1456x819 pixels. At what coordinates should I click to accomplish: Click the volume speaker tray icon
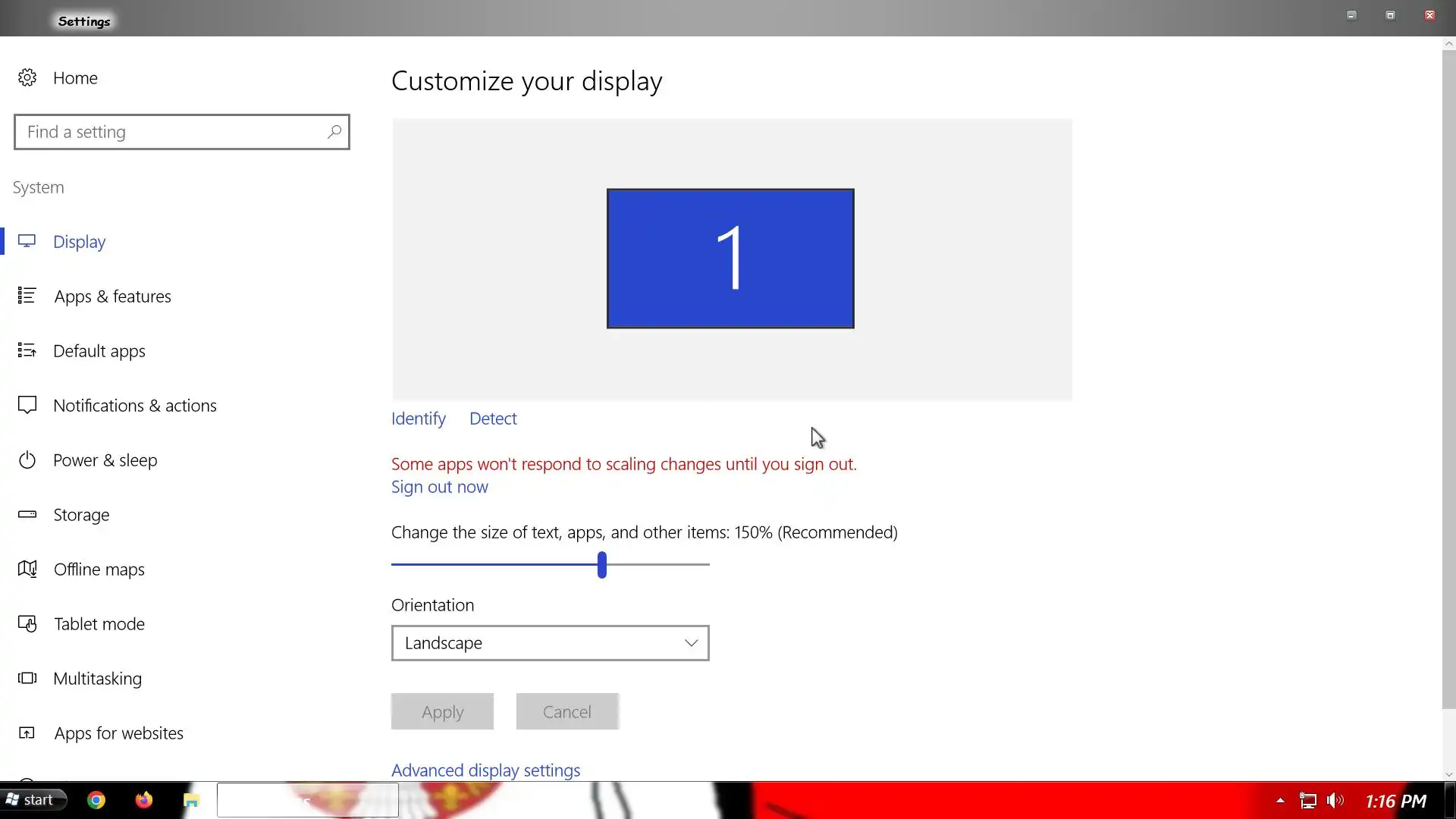coord(1335,801)
